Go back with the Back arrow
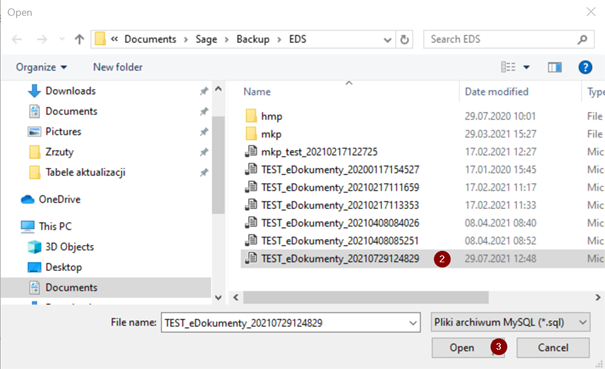This screenshot has height=369, width=605. [x=17, y=39]
